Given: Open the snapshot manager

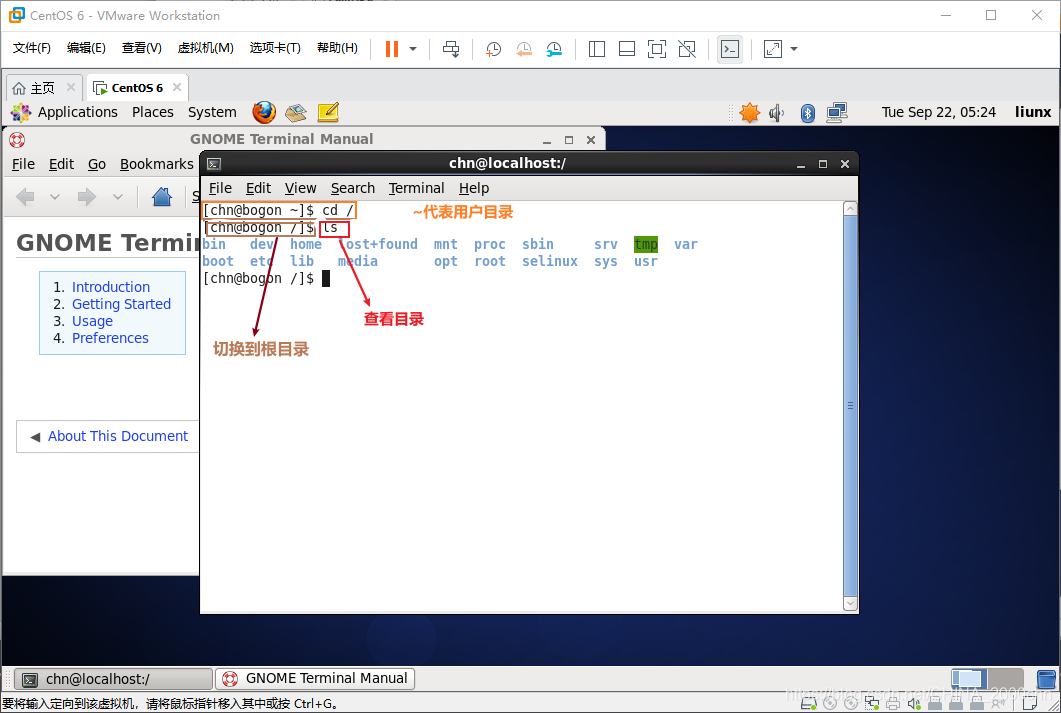Looking at the screenshot, I should pos(554,49).
